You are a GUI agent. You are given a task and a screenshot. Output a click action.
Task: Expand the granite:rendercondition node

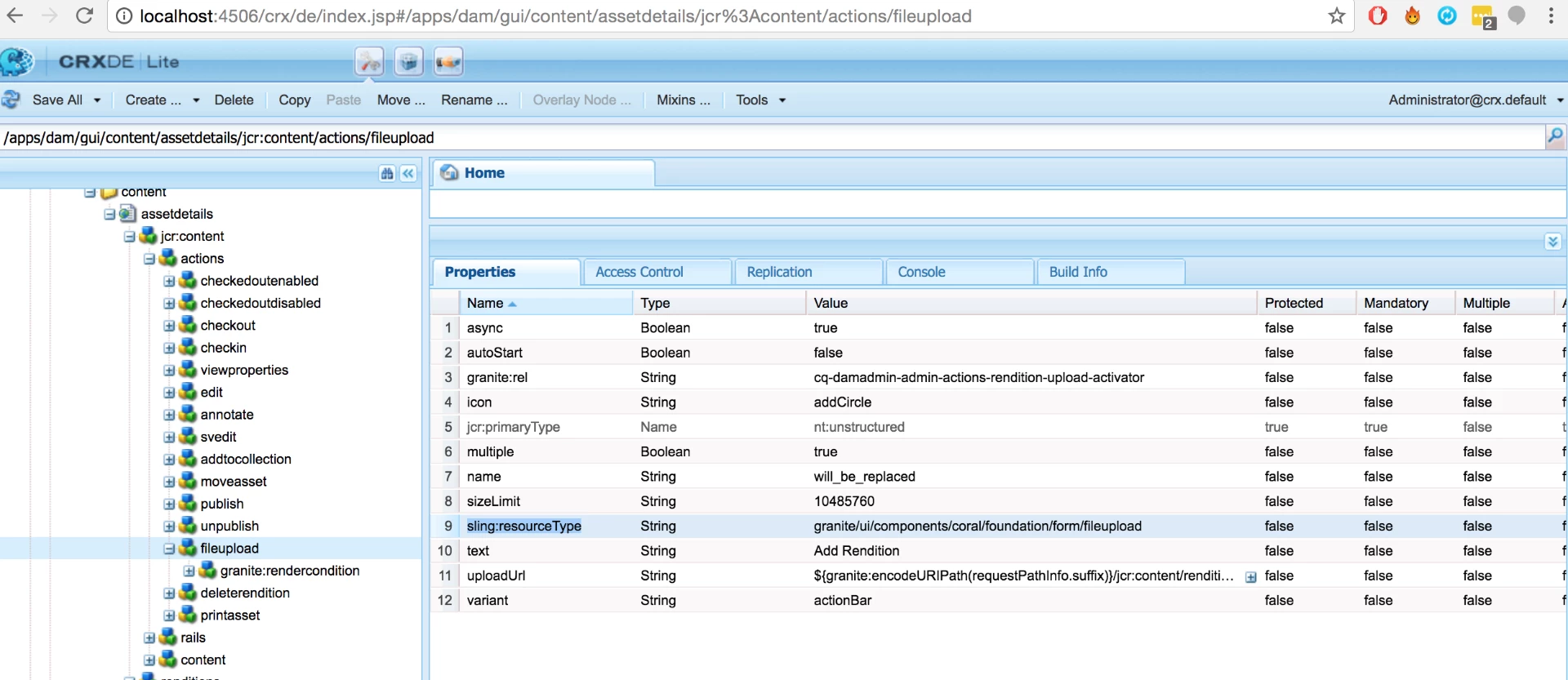click(189, 571)
